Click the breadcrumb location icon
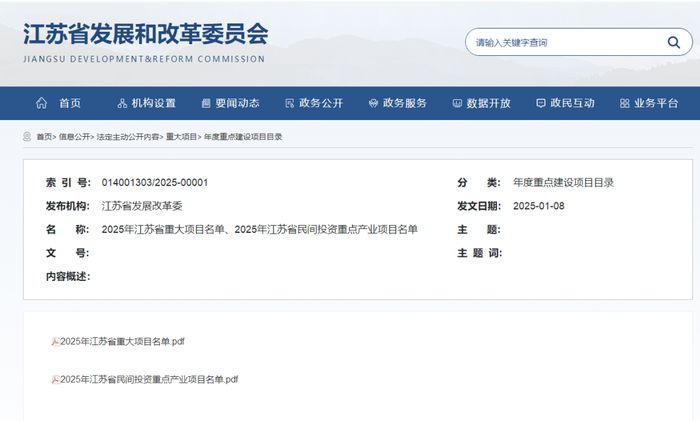The height and width of the screenshot is (421, 700). [27, 137]
